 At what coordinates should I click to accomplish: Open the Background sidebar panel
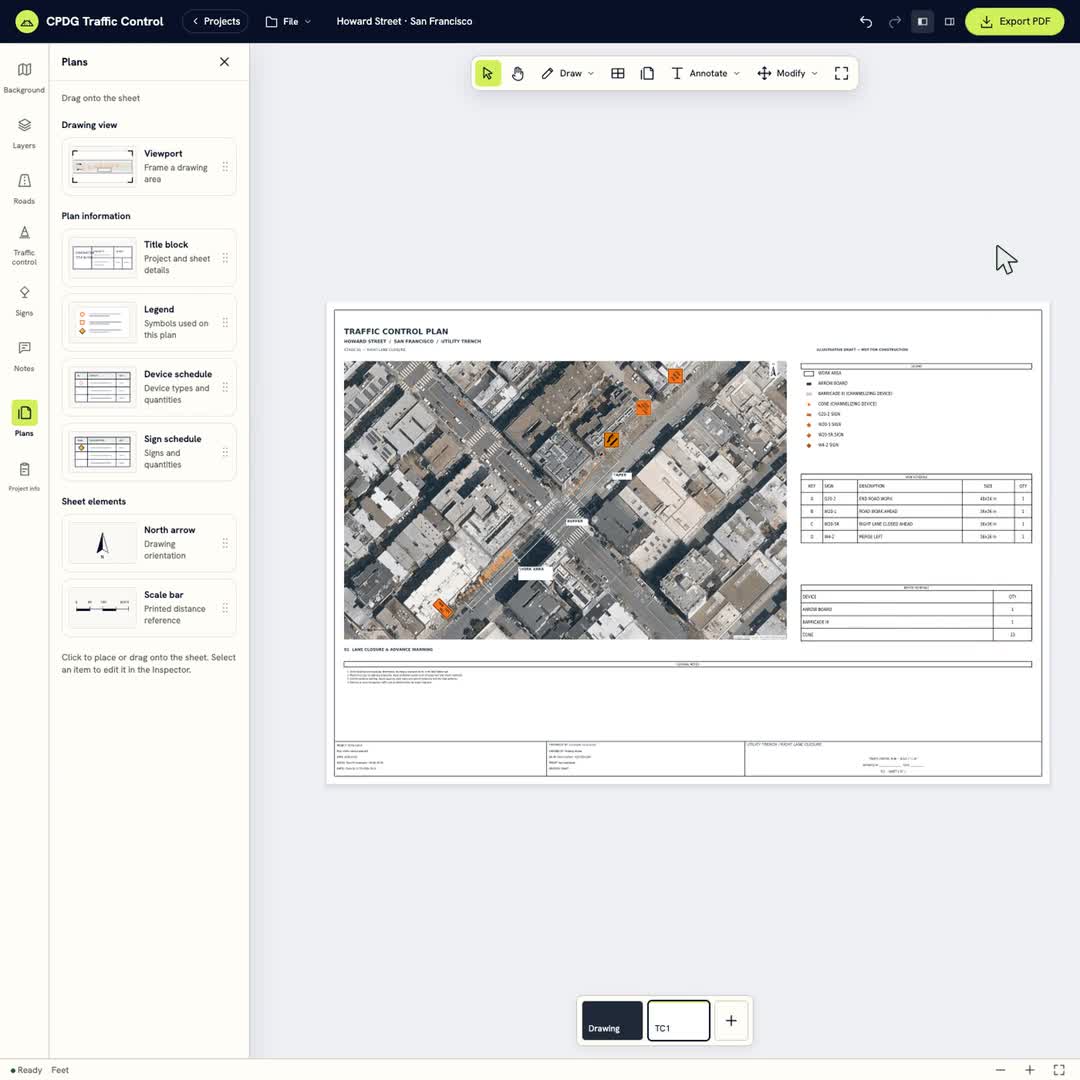[24, 77]
